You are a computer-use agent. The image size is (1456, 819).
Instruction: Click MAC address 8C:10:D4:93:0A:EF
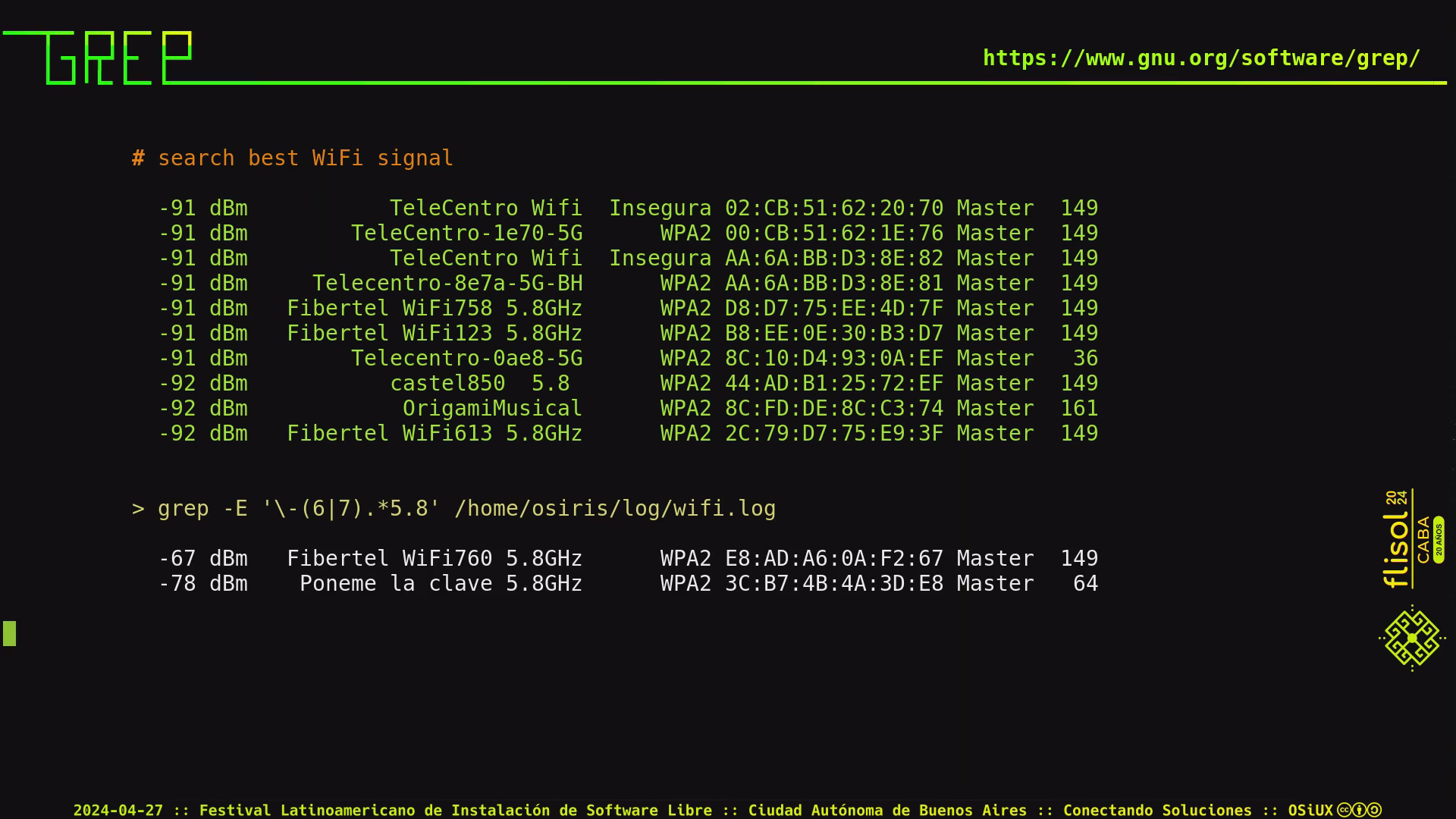click(834, 358)
